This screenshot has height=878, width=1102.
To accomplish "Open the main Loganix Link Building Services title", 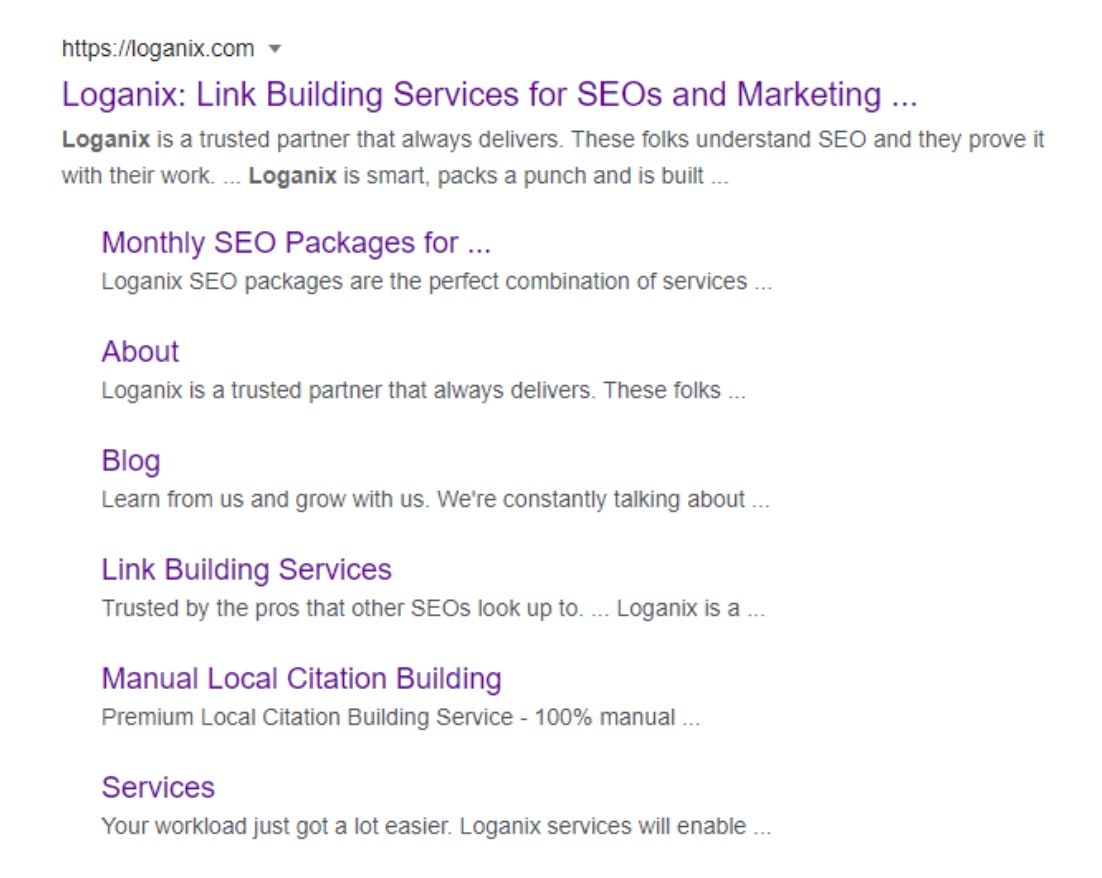I will coord(489,94).
